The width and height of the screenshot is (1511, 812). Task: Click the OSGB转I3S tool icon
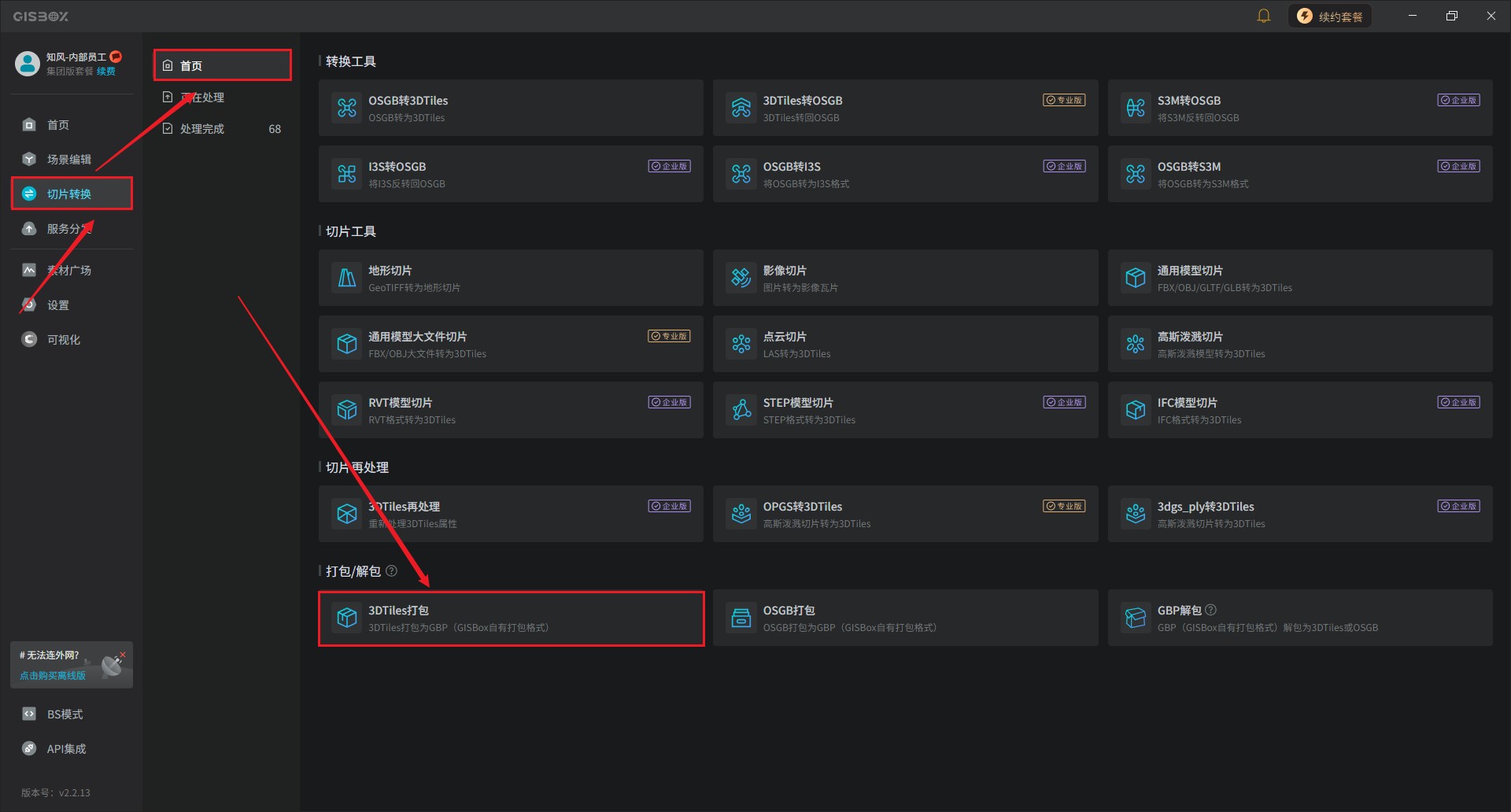click(741, 174)
